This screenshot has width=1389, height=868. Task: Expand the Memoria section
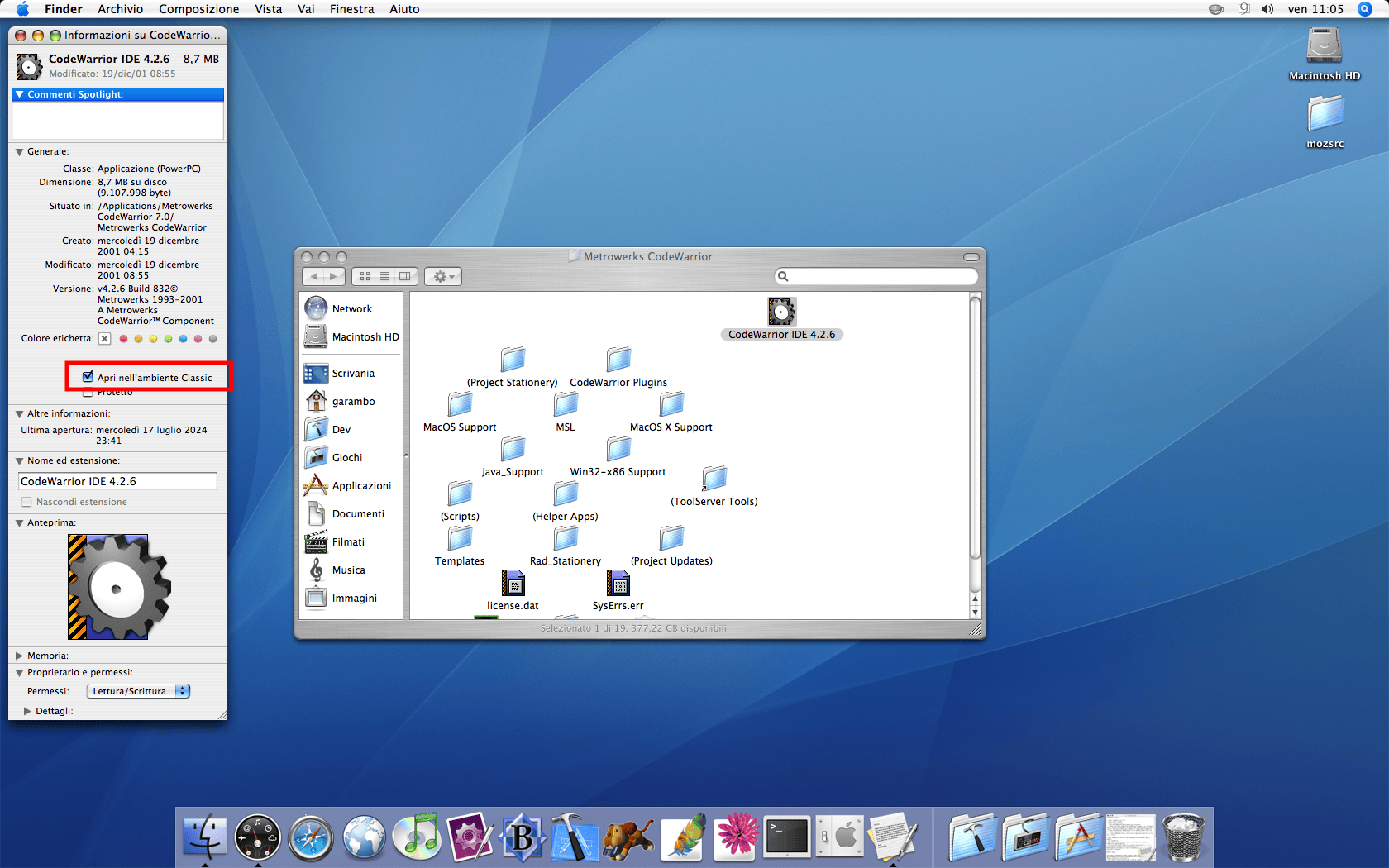(x=19, y=656)
